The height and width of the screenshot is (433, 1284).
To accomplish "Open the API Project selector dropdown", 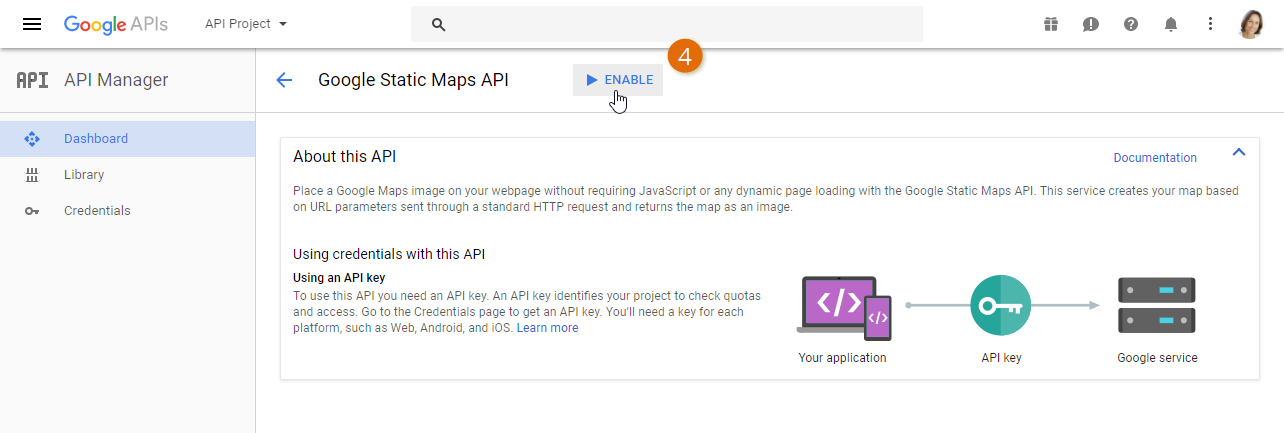I will (x=246, y=24).
